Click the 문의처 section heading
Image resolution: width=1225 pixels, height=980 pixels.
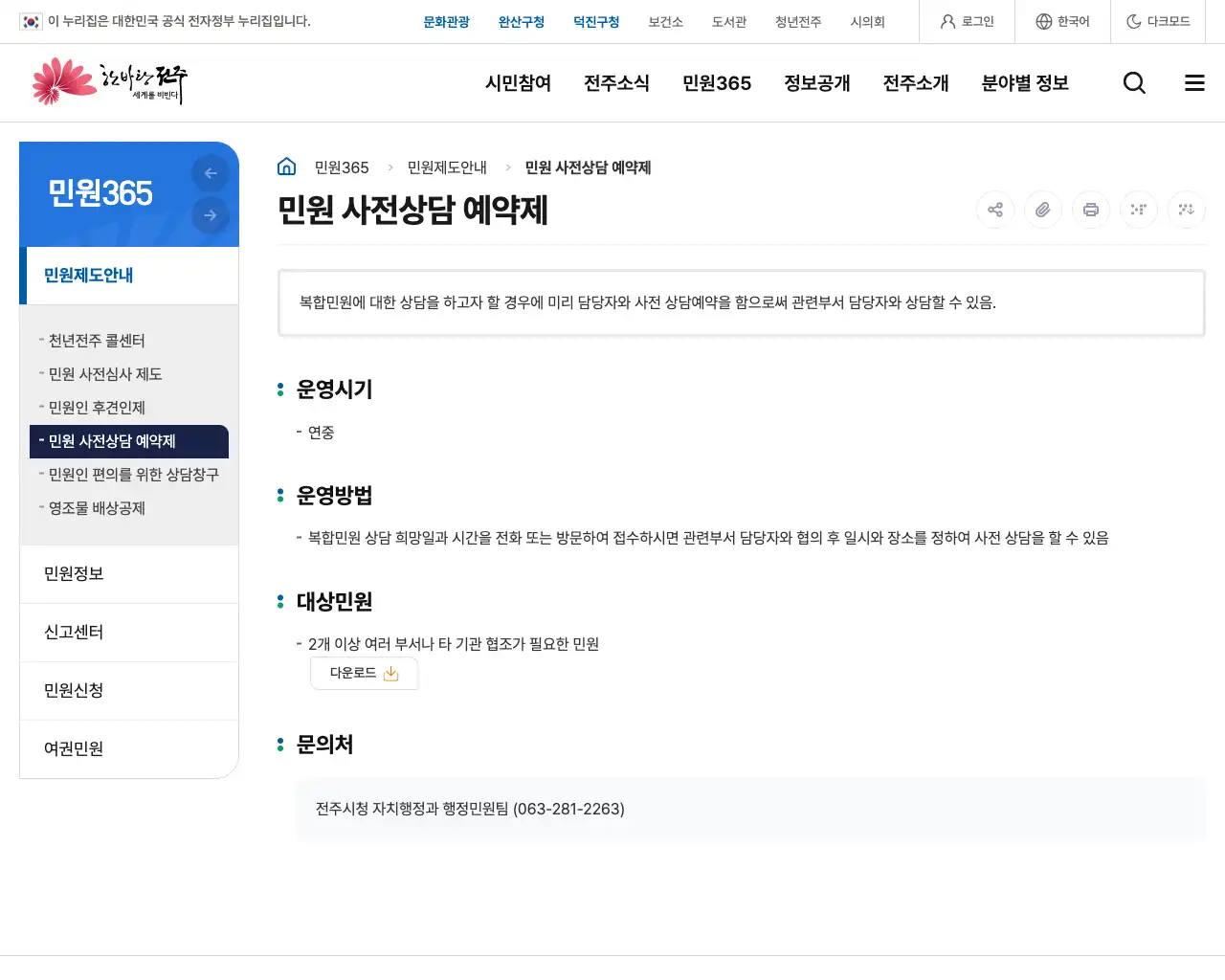click(324, 745)
